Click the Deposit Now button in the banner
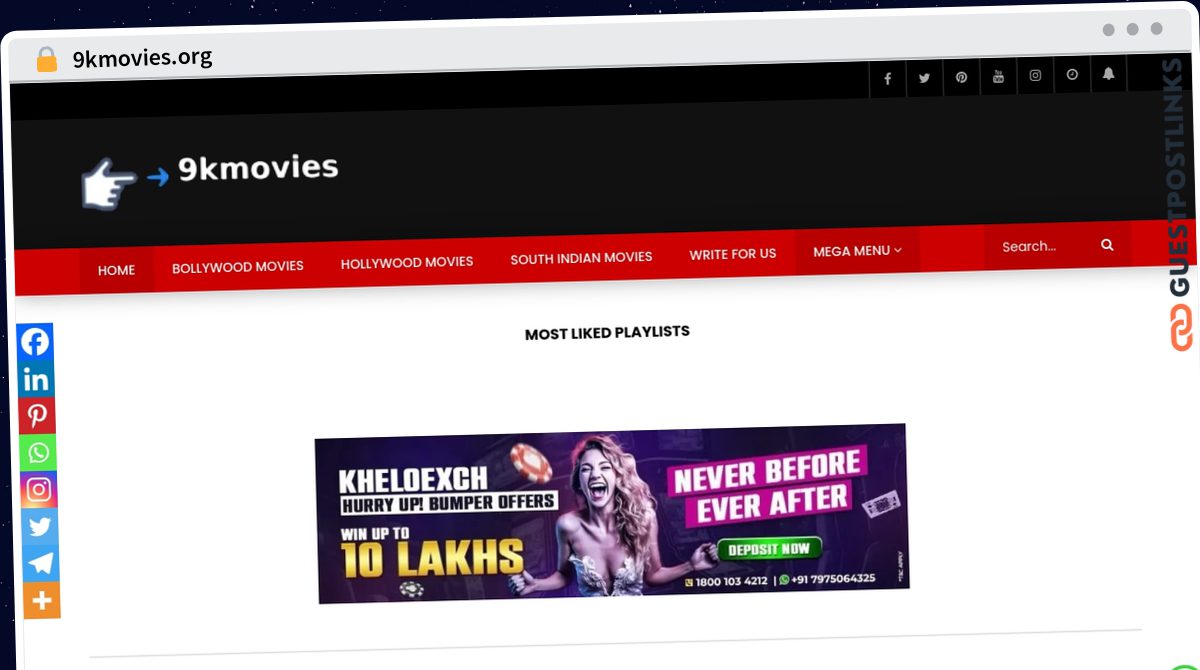Screen dimensions: 1200x670 point(770,549)
